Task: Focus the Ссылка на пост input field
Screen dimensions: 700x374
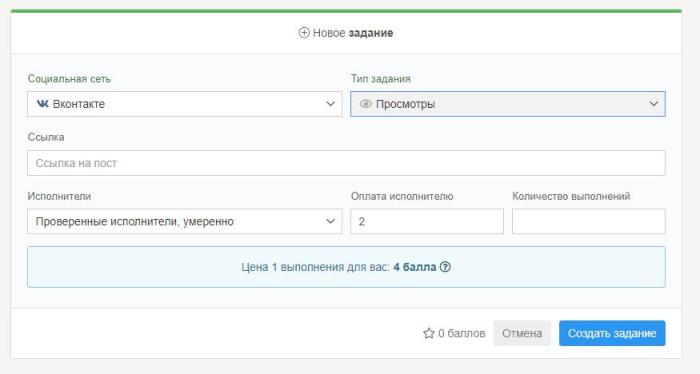Action: coord(346,163)
